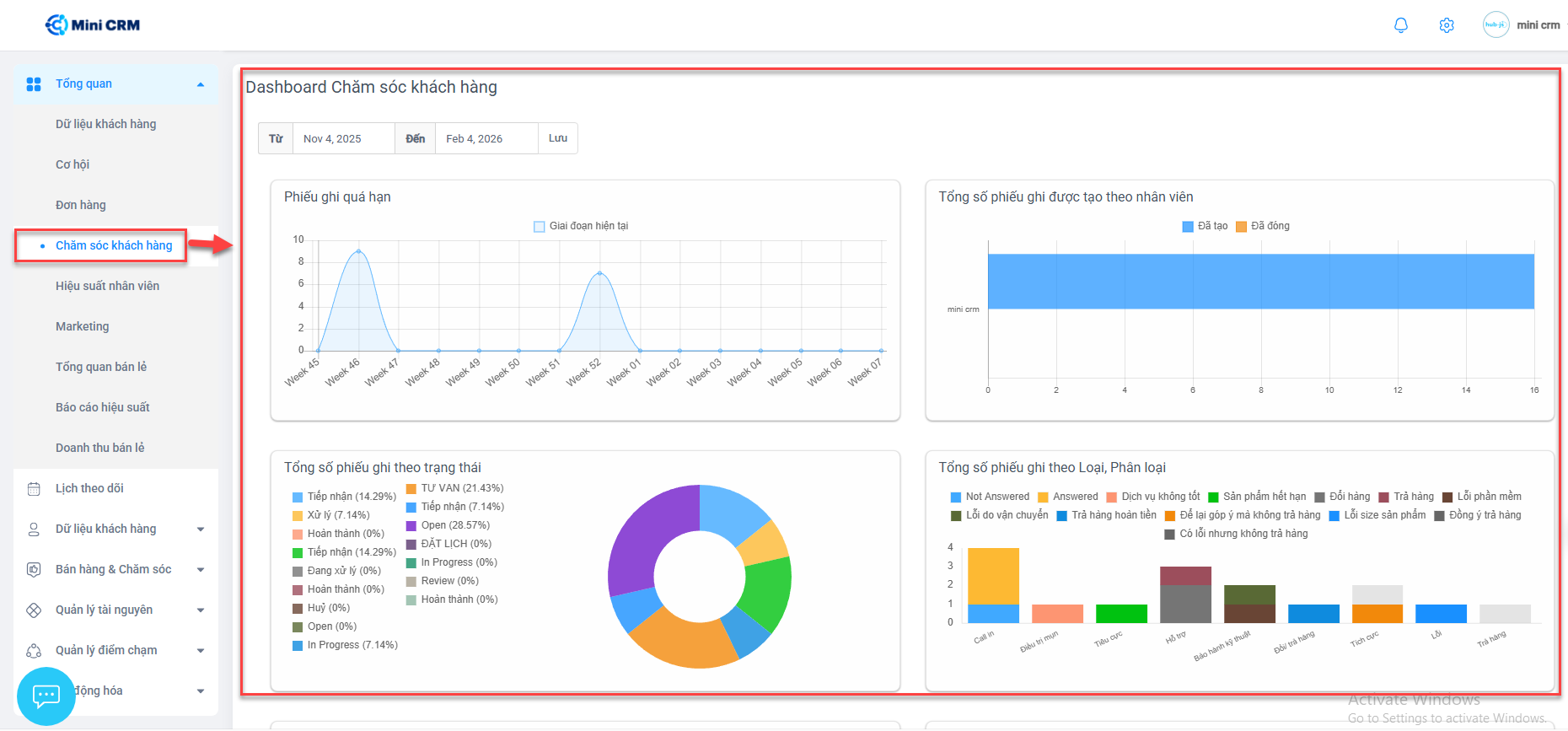Image resolution: width=1568 pixels, height=731 pixels.
Task: Click the Answered legend color swatch
Action: click(x=1043, y=497)
